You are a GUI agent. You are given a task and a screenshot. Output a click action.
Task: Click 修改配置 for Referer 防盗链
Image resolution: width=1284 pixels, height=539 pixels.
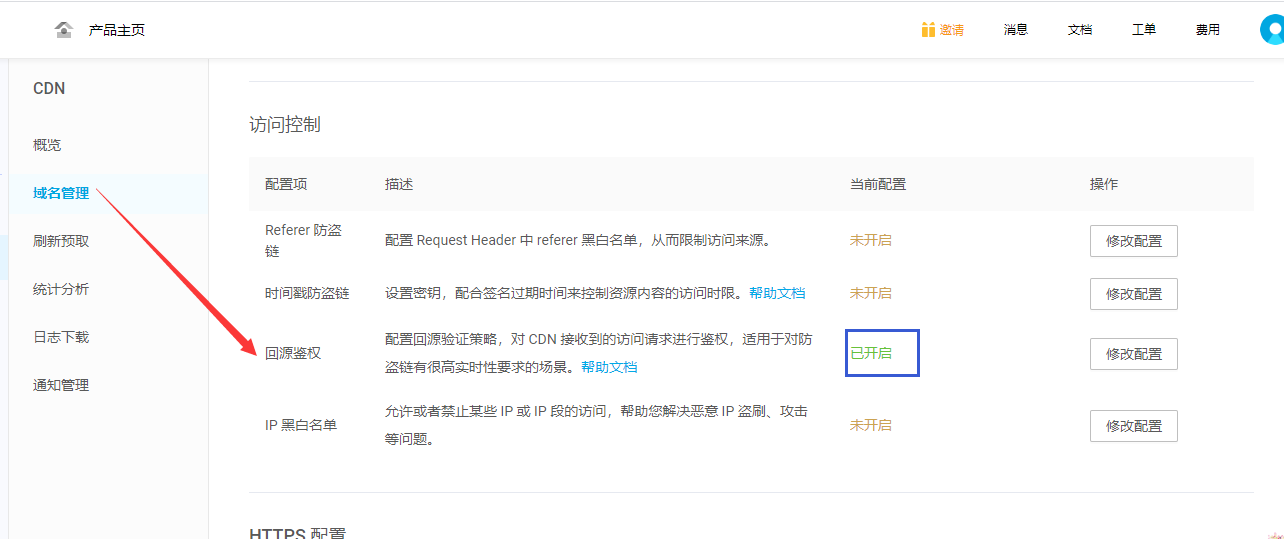[1133, 241]
